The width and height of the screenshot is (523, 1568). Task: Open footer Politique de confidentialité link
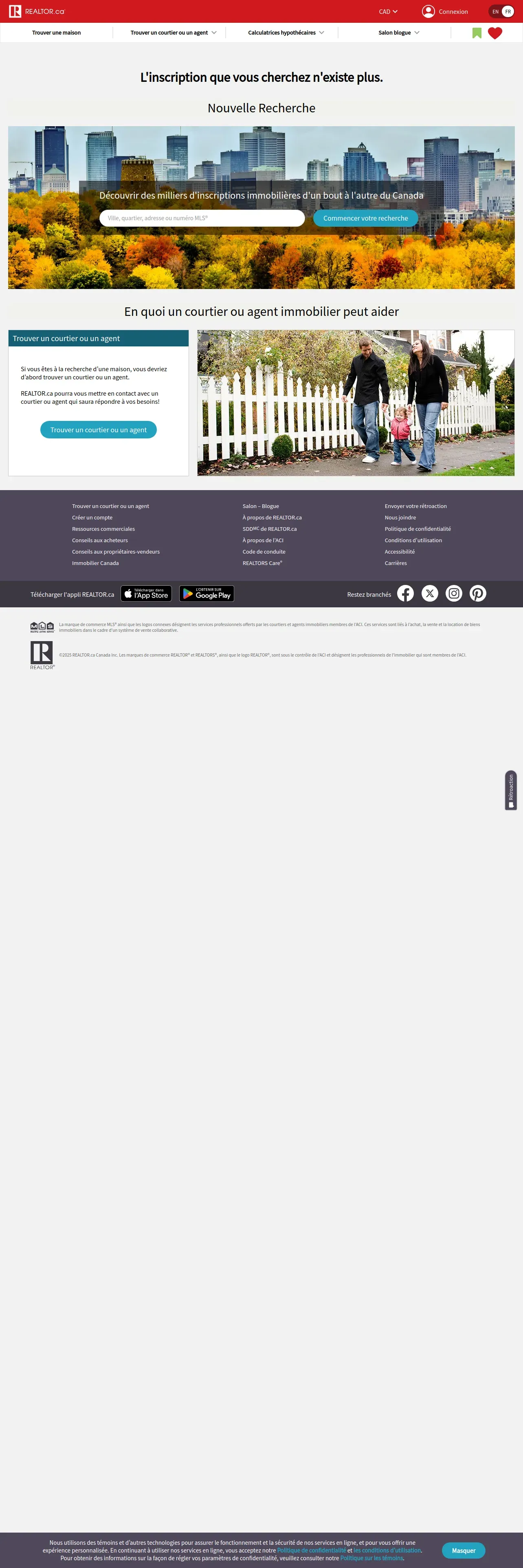point(418,529)
